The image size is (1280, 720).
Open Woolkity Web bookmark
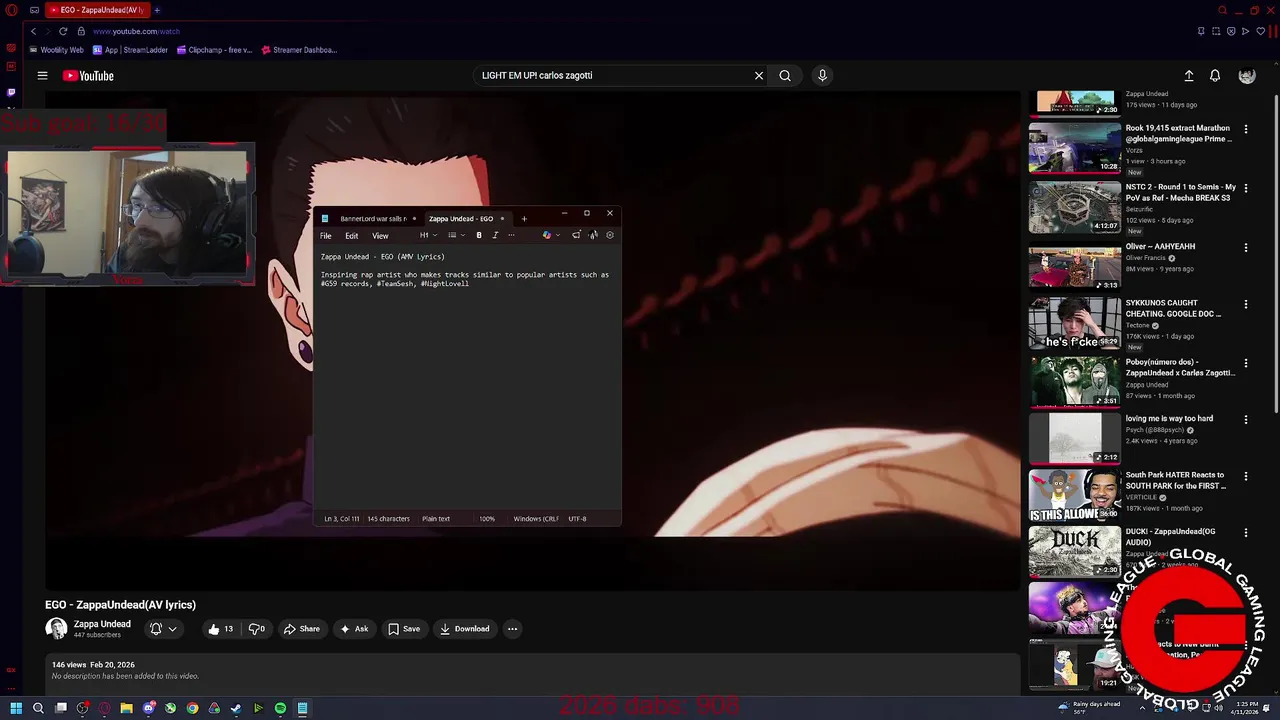(57, 50)
